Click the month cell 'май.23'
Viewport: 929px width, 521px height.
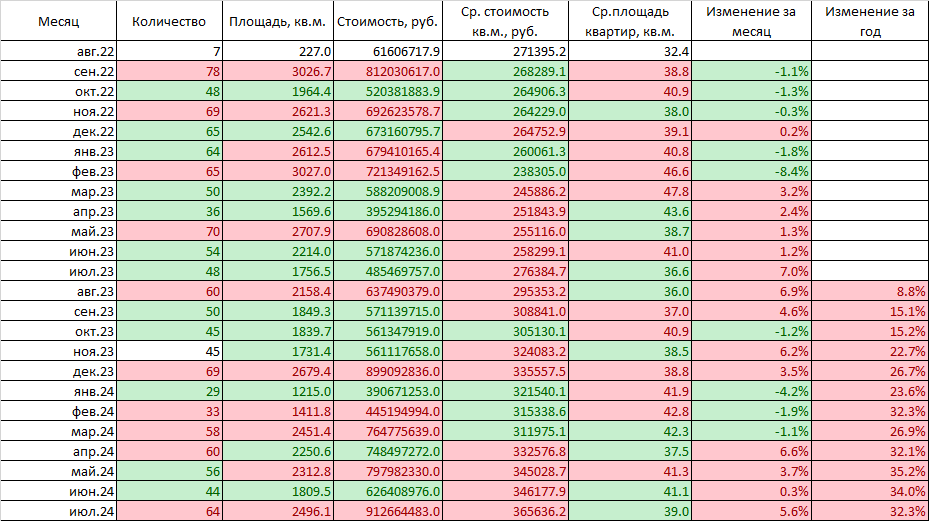pos(59,231)
